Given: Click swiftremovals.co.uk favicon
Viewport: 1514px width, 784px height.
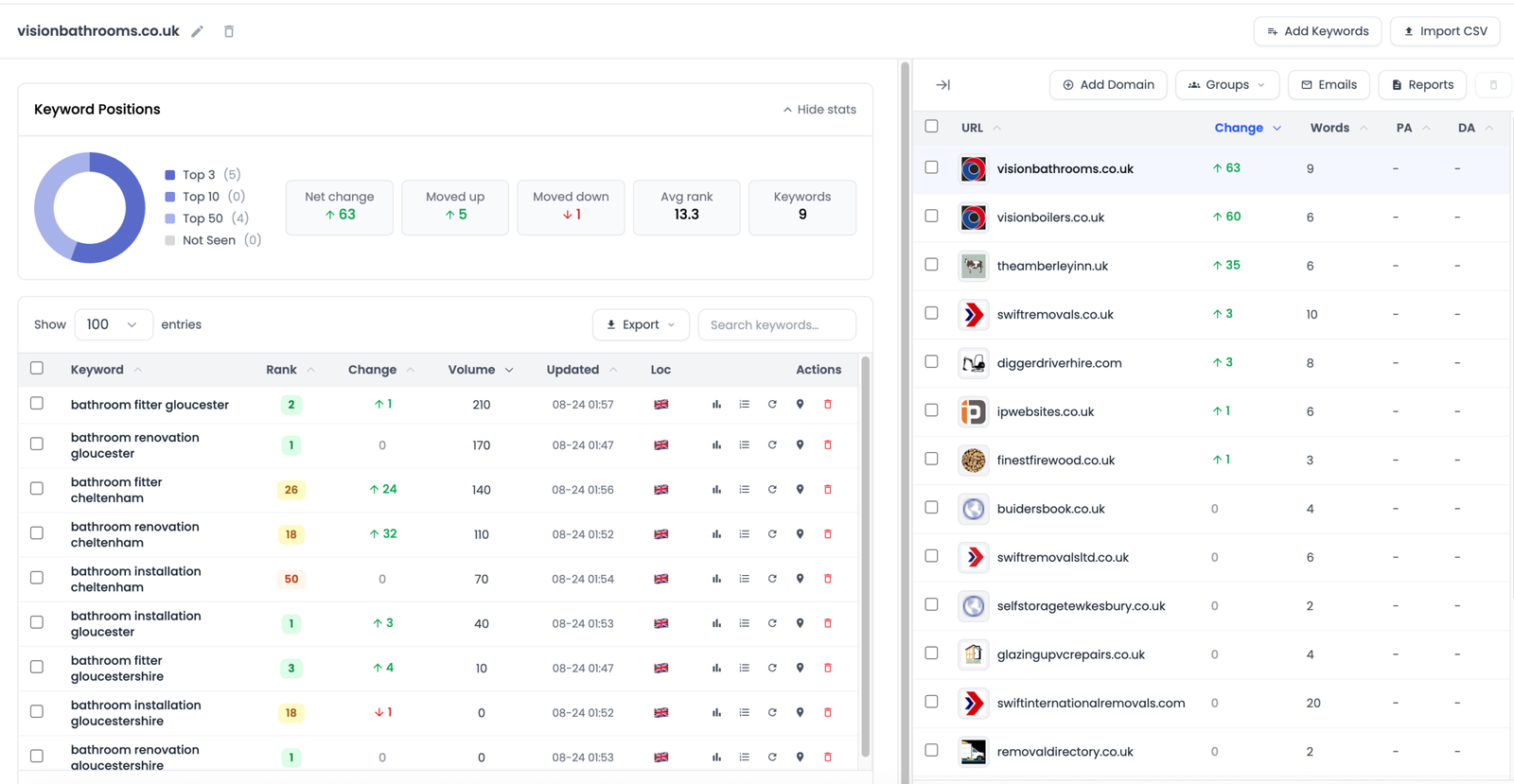Looking at the screenshot, I should pos(973,314).
